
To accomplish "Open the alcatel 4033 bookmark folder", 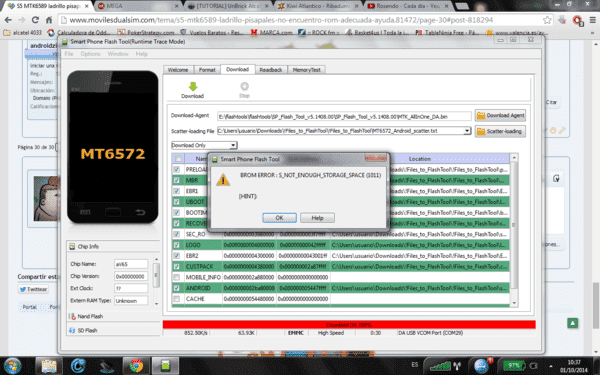I will tap(22, 33).
